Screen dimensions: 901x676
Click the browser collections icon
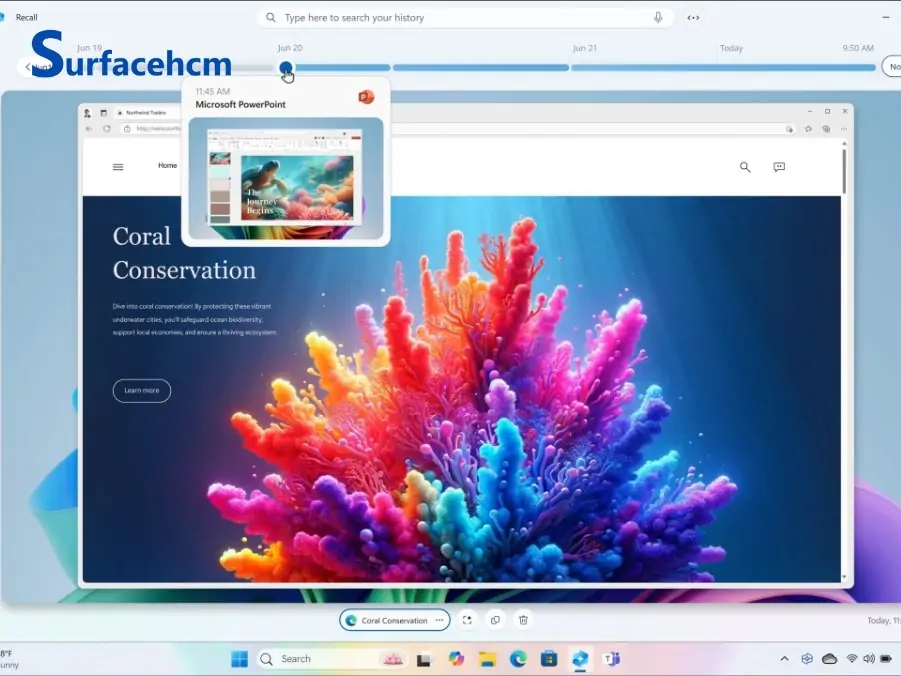[x=826, y=129]
